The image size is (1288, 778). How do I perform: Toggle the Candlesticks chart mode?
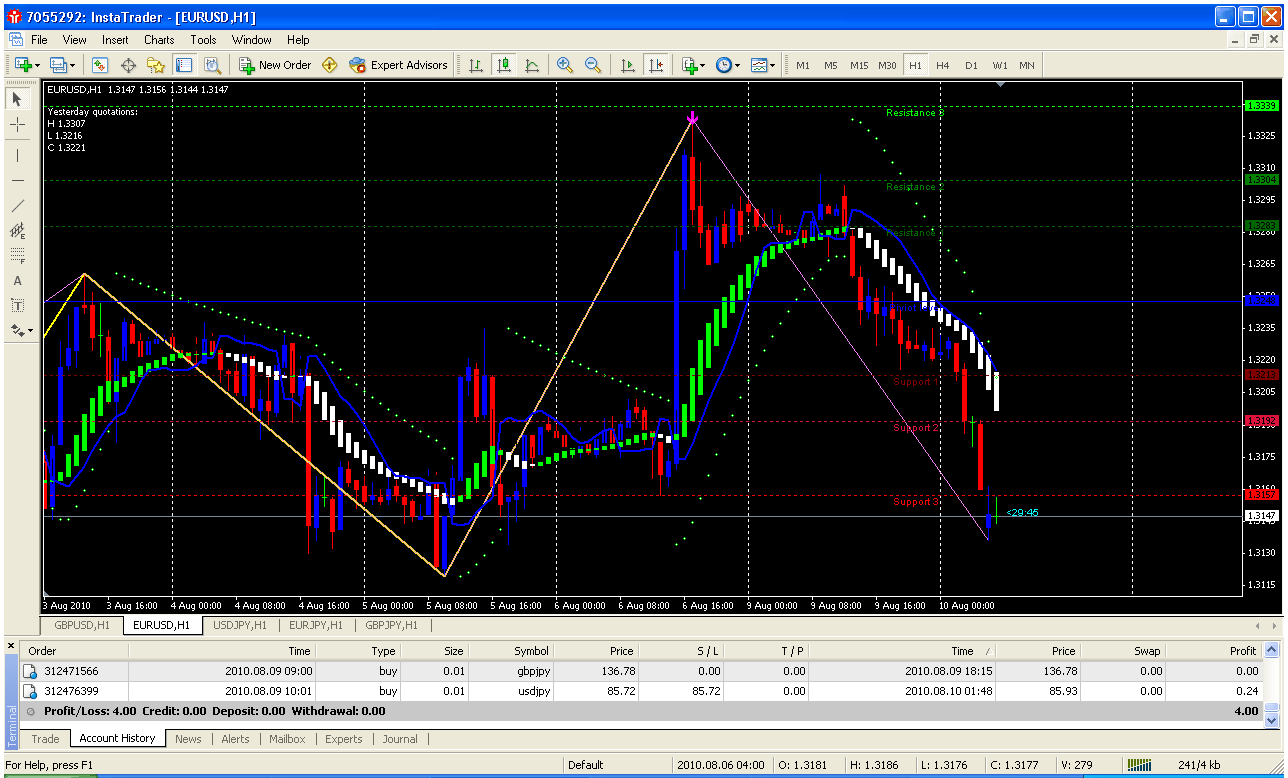(x=504, y=65)
